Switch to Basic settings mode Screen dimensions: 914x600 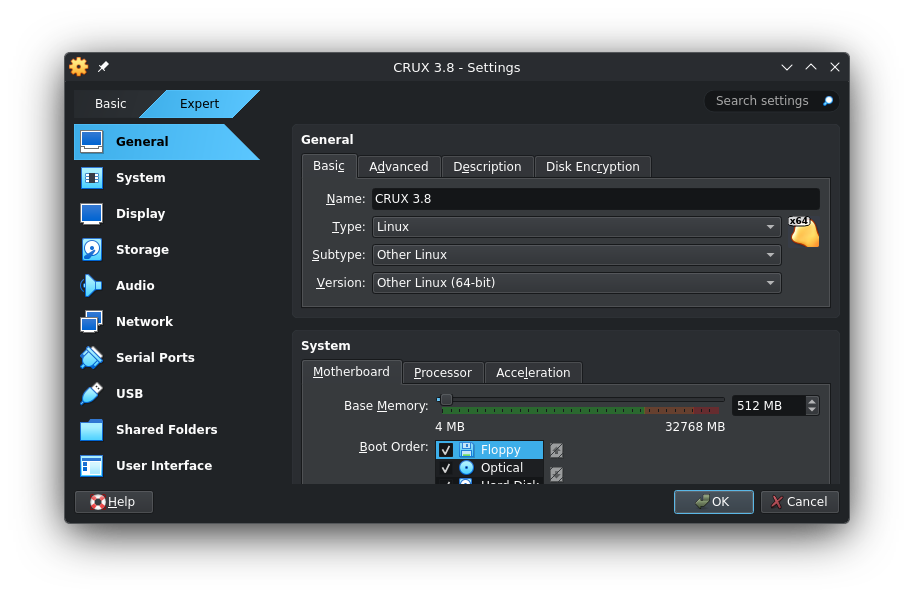tap(111, 104)
